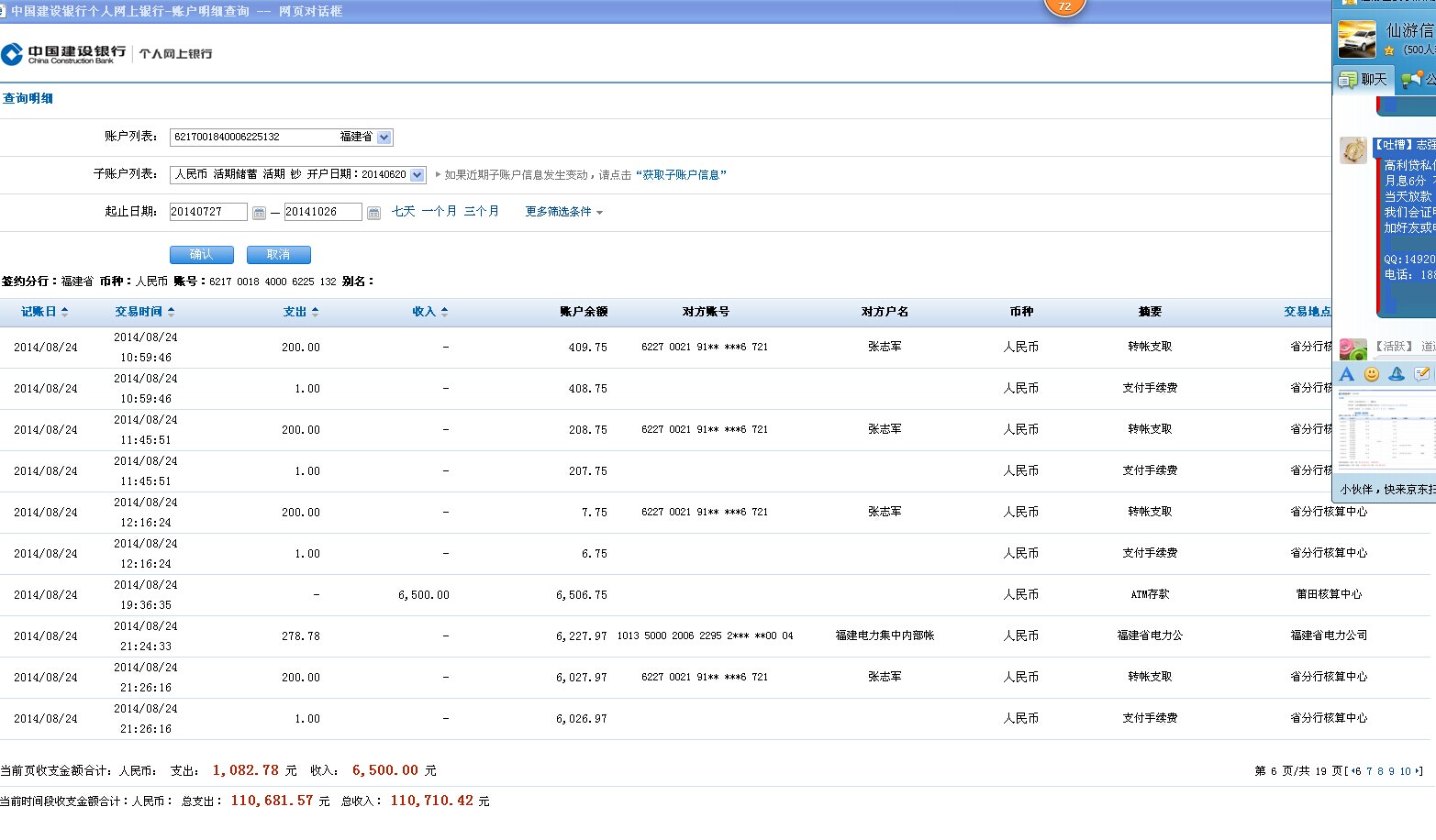The width and height of the screenshot is (1436, 840).
Task: Click the font 'A' icon in chat toolbar
Action: point(1346,374)
